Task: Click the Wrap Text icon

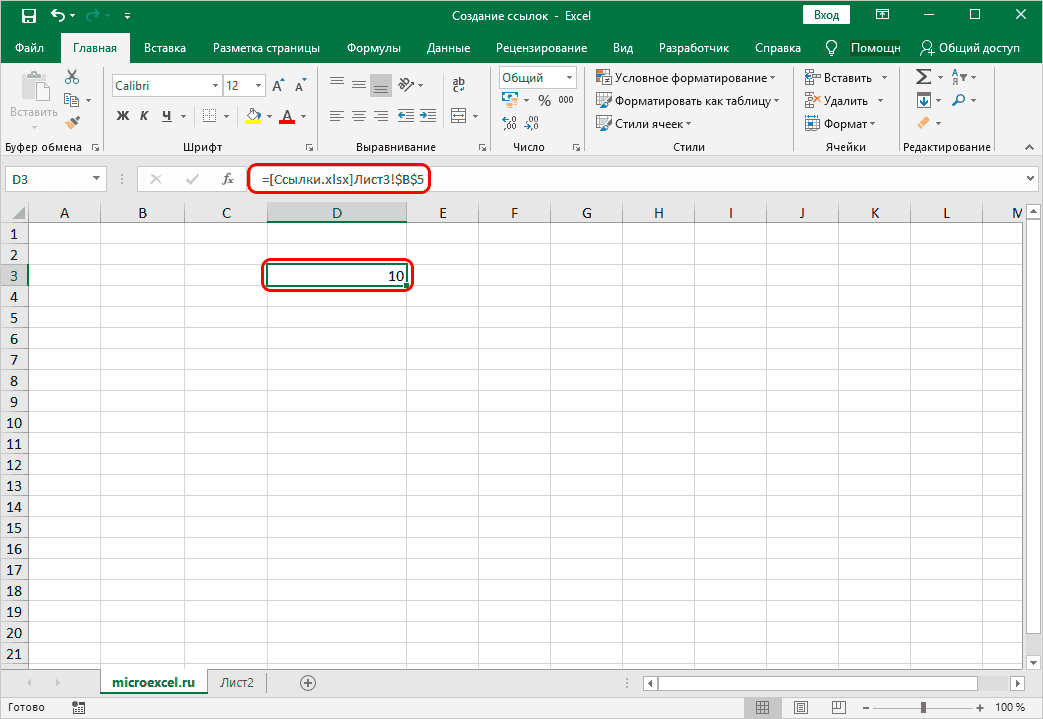Action: click(x=458, y=84)
